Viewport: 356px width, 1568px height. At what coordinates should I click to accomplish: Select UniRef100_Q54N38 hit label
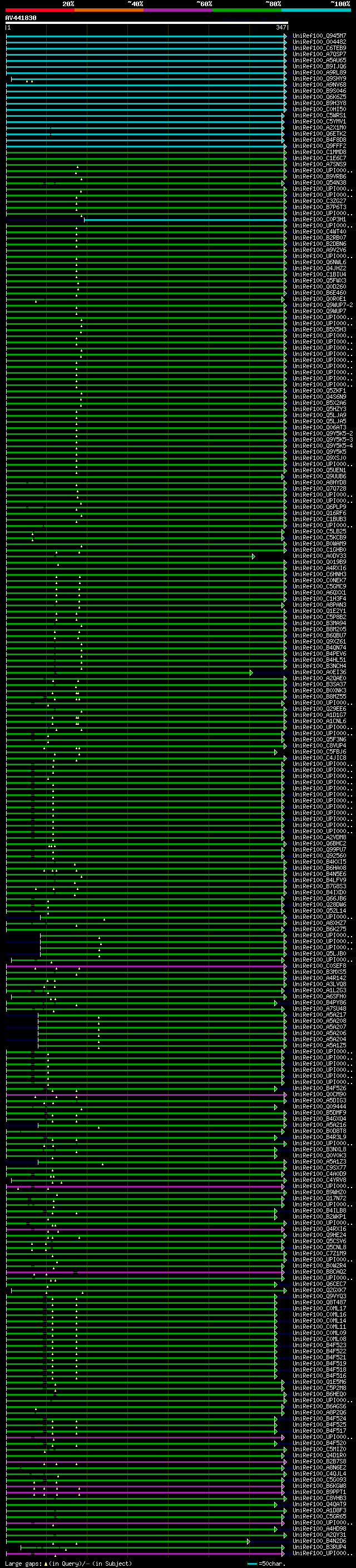[x=319, y=182]
